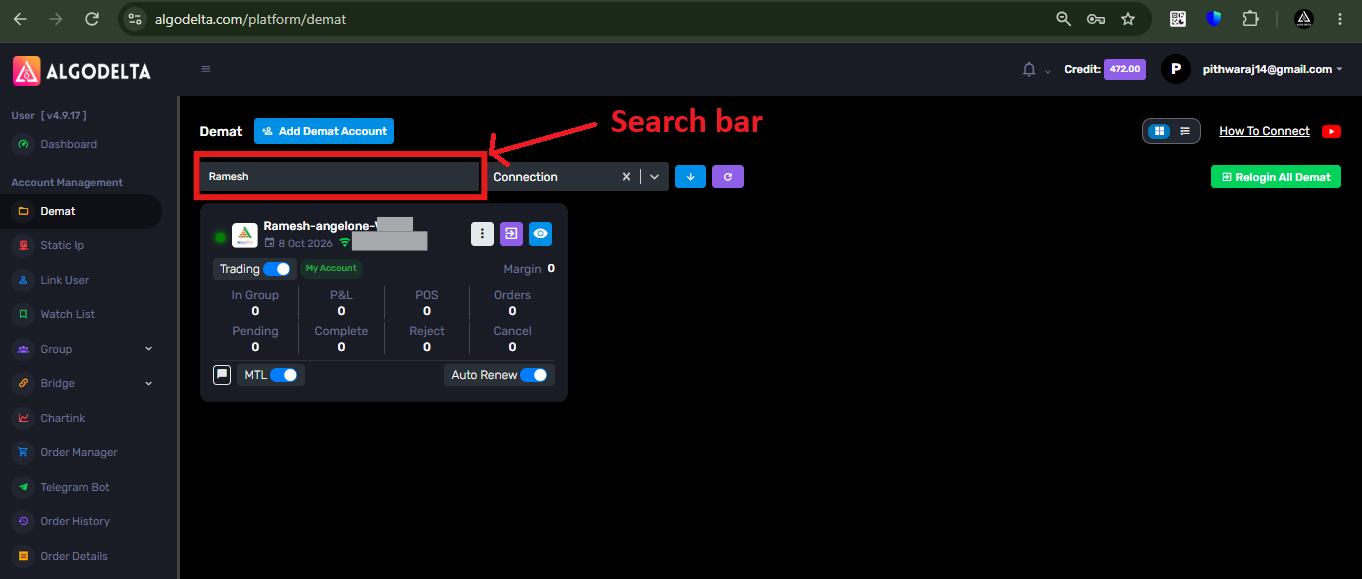Toggle the Trading switch off
Image resolution: width=1362 pixels, height=579 pixels.
click(277, 269)
